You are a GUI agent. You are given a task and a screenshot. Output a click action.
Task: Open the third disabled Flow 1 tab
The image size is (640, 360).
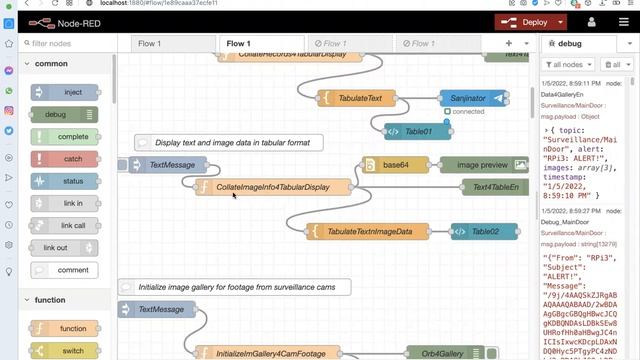point(350,43)
